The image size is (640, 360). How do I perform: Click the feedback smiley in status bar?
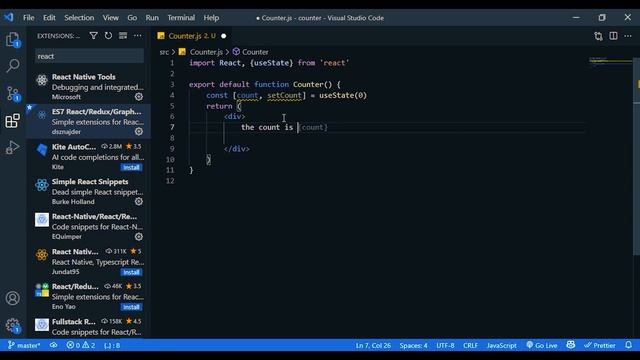click(571, 345)
